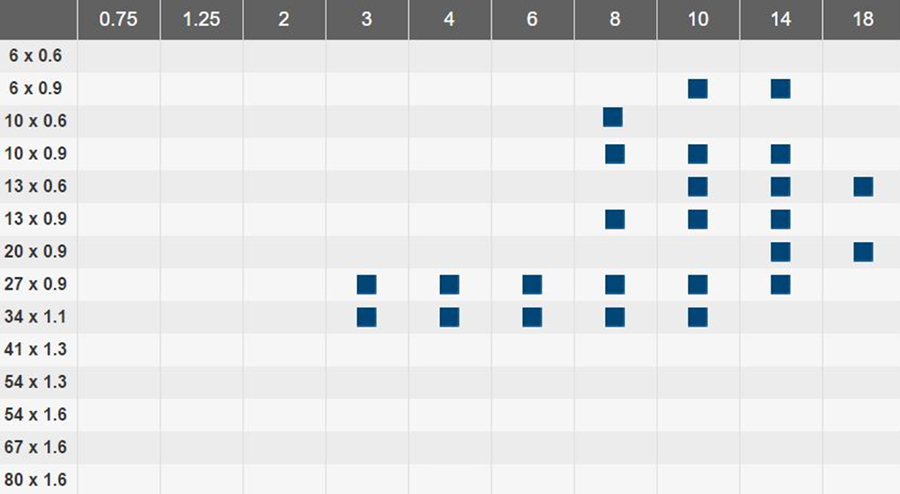Click the 27 x 0.9 square in column 3

click(x=366, y=285)
